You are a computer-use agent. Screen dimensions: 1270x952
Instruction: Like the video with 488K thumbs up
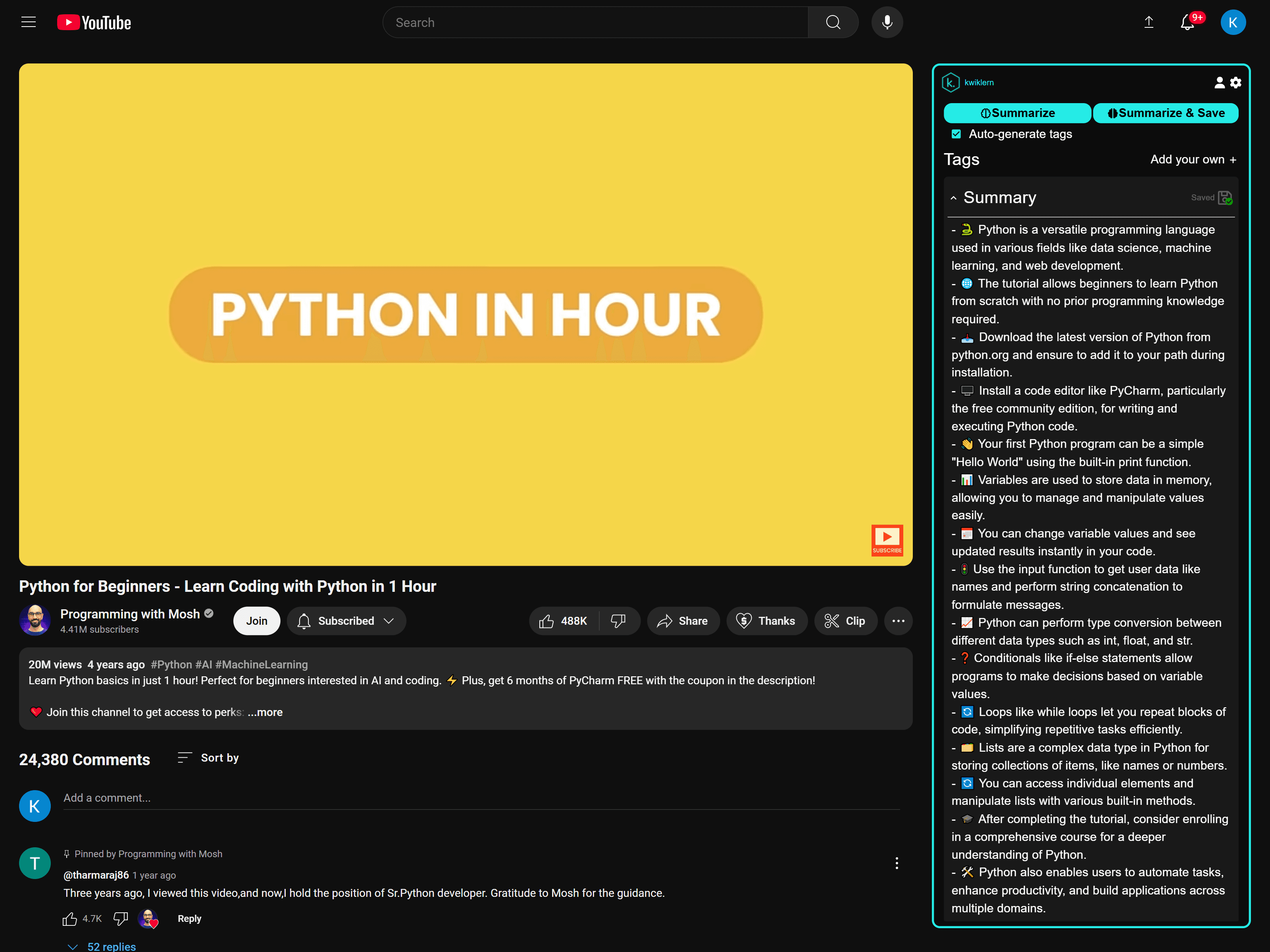[563, 621]
